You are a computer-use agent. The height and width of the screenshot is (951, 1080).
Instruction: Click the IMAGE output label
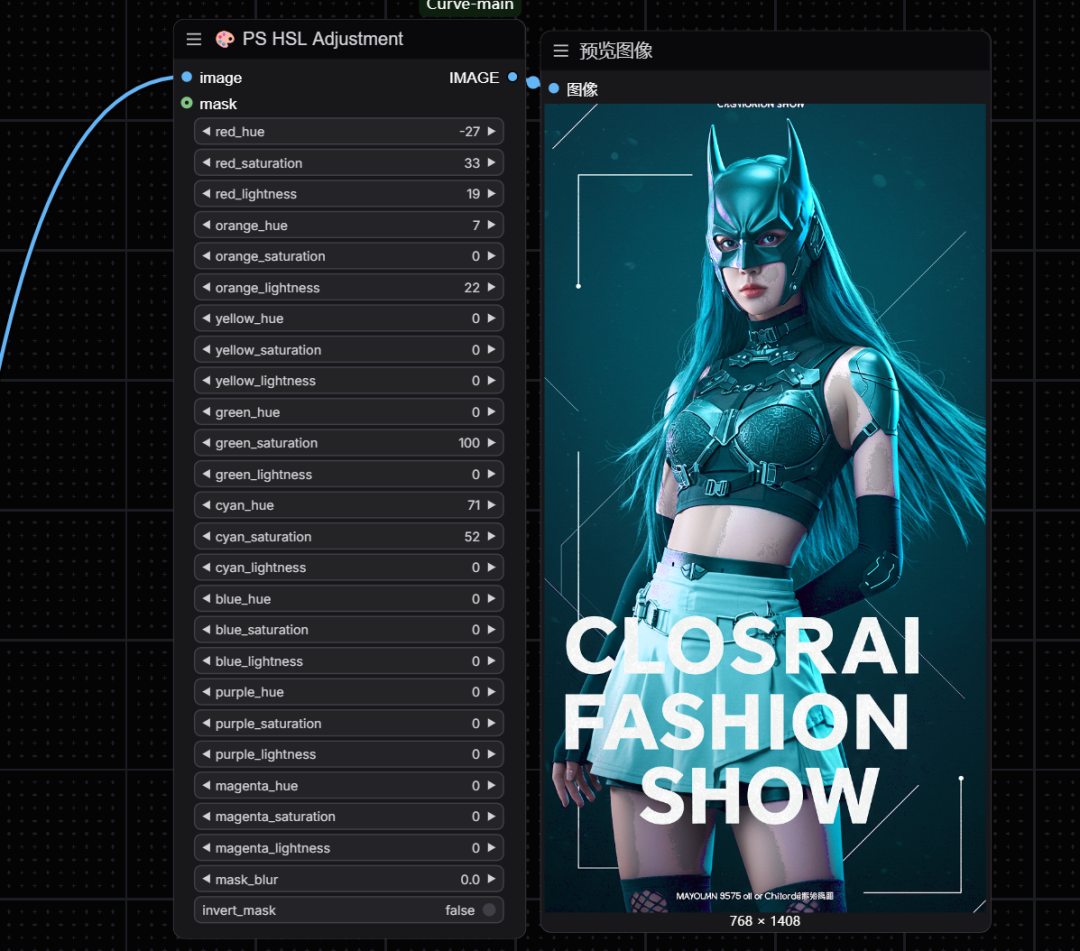474,78
